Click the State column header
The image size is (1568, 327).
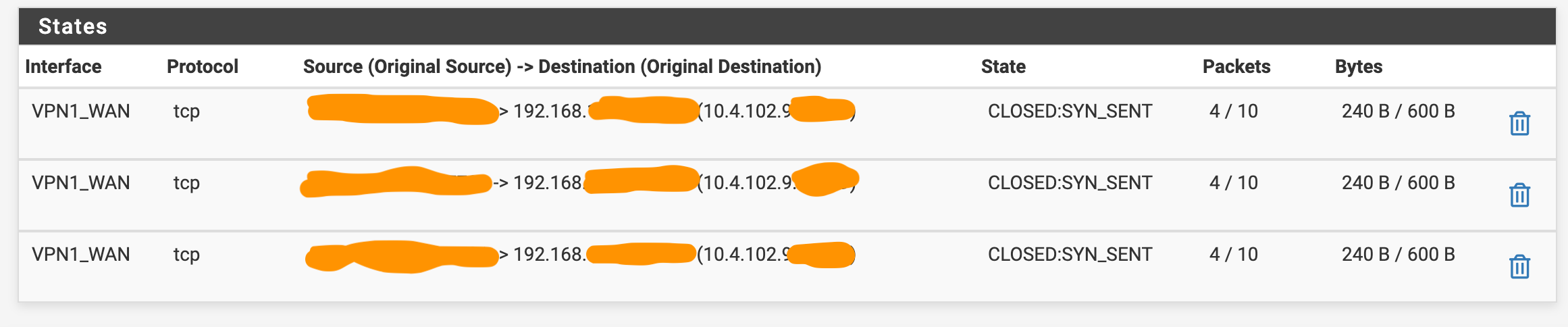[1003, 66]
